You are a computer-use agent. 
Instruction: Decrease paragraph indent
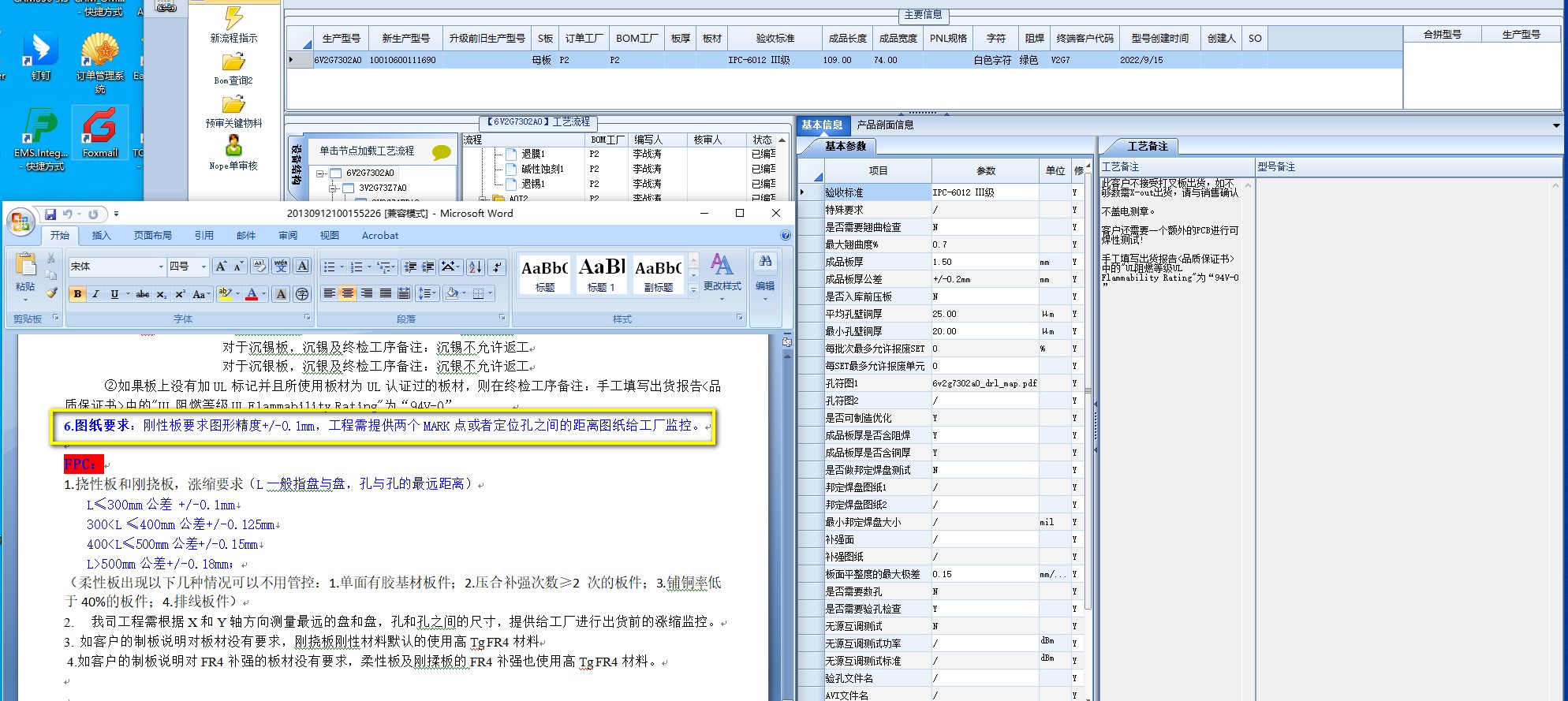[410, 267]
